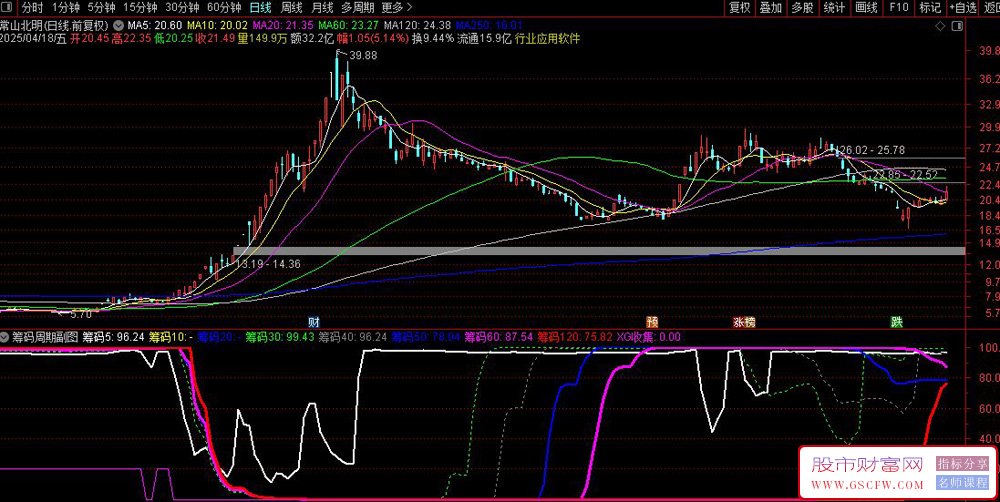Open 筹码周期瞄图 indicator dropdown arrow

(x=5, y=338)
